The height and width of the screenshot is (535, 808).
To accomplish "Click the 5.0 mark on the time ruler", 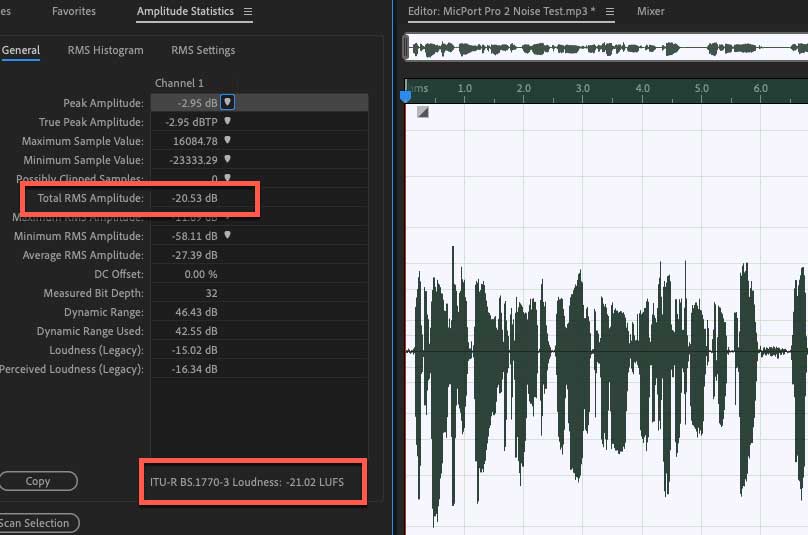I will point(701,88).
